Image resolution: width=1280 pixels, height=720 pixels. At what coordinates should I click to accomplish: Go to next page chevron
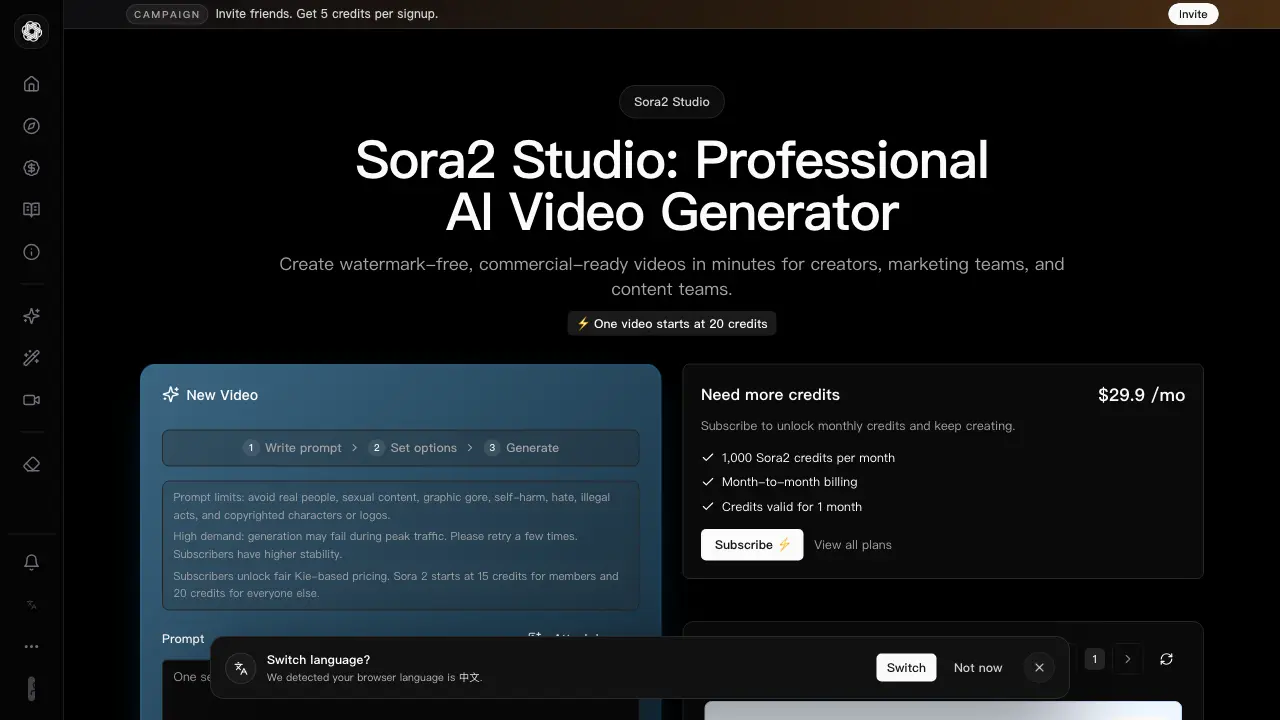click(1128, 659)
